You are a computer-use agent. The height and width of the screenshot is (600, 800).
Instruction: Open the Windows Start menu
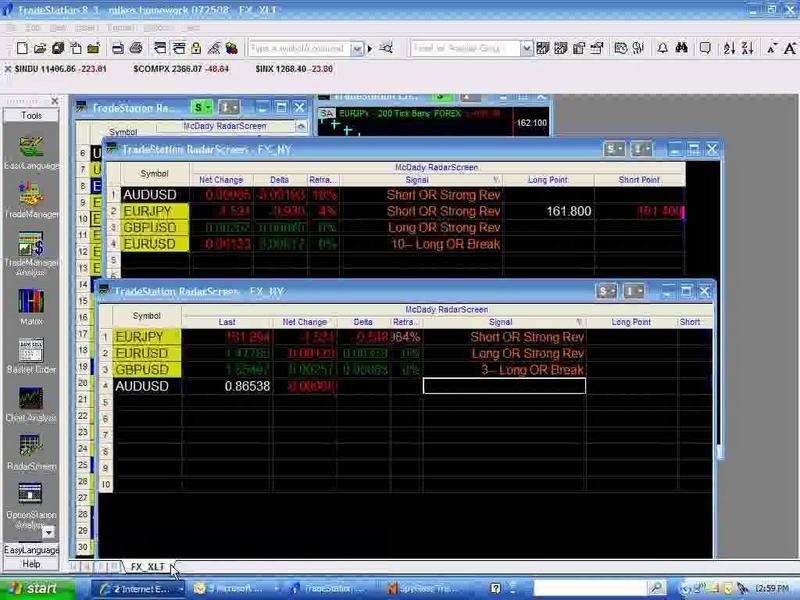click(38, 589)
